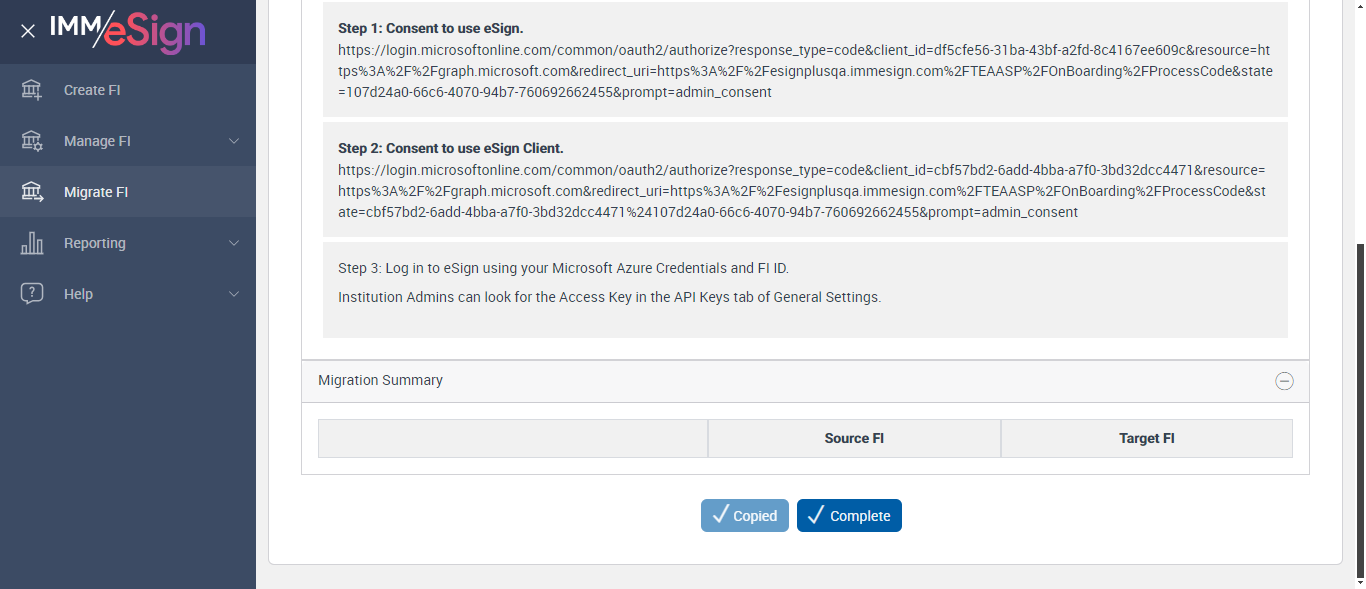
Task: Click the Copied button
Action: 745,516
